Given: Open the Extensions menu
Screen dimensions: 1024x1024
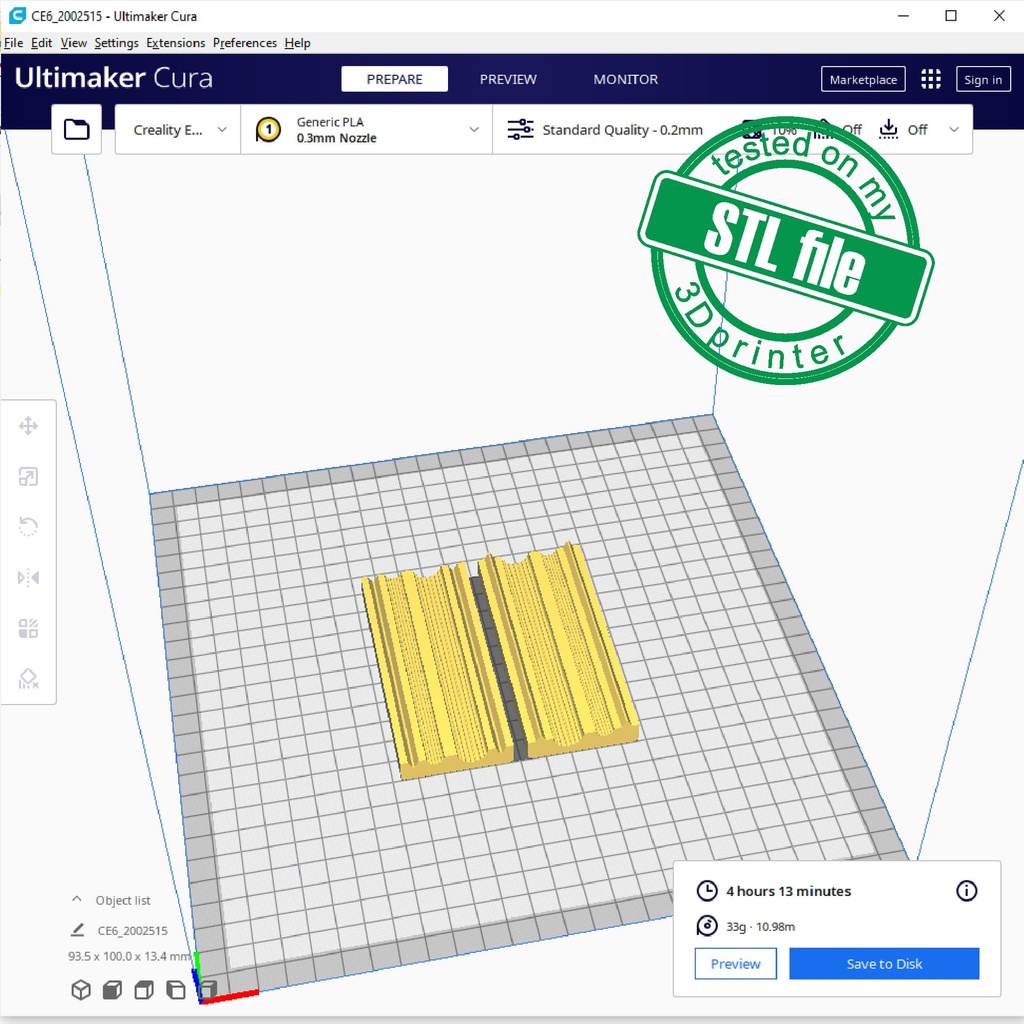Looking at the screenshot, I should [x=175, y=43].
